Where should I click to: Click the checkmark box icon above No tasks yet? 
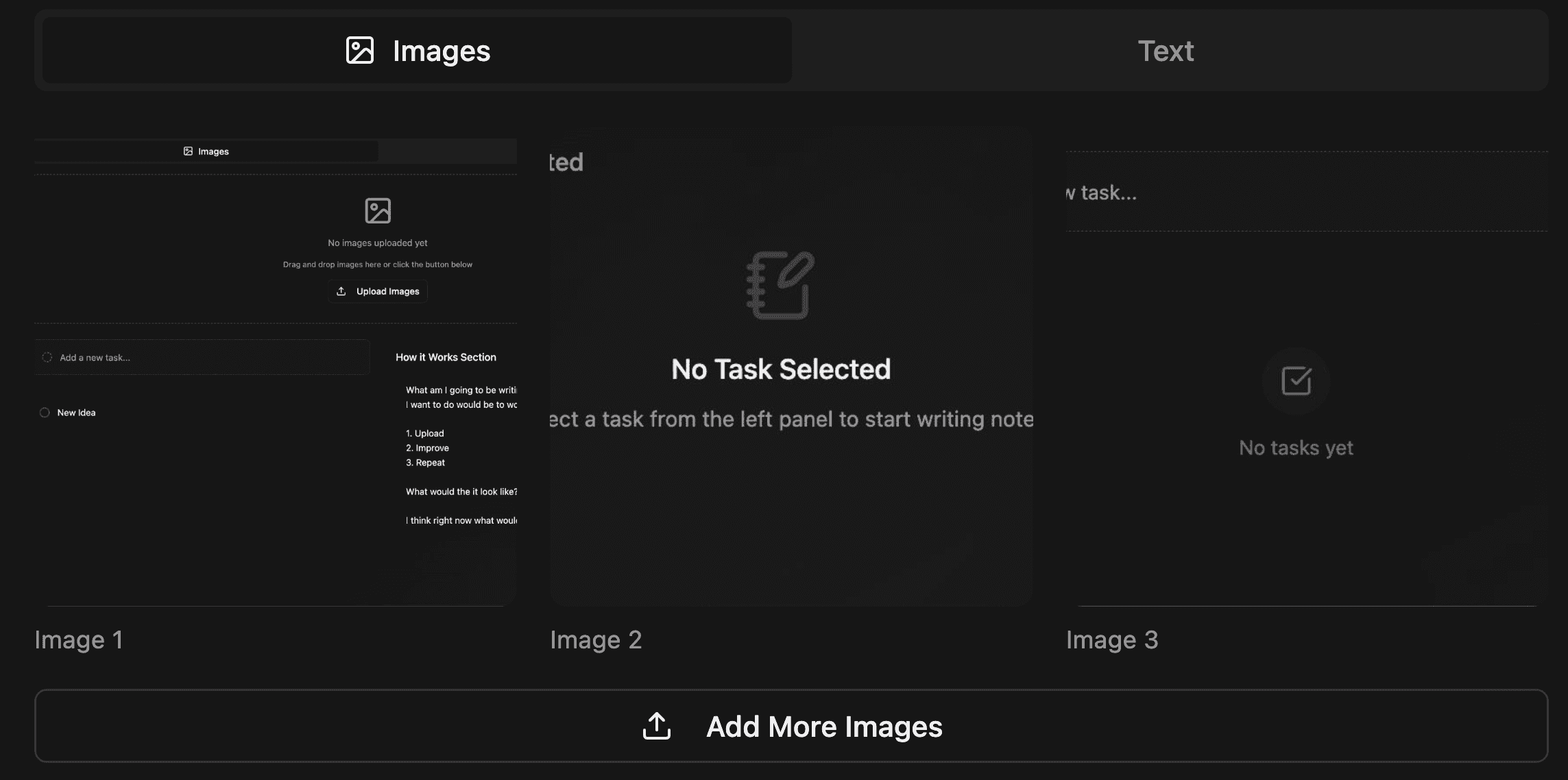click(x=1296, y=381)
